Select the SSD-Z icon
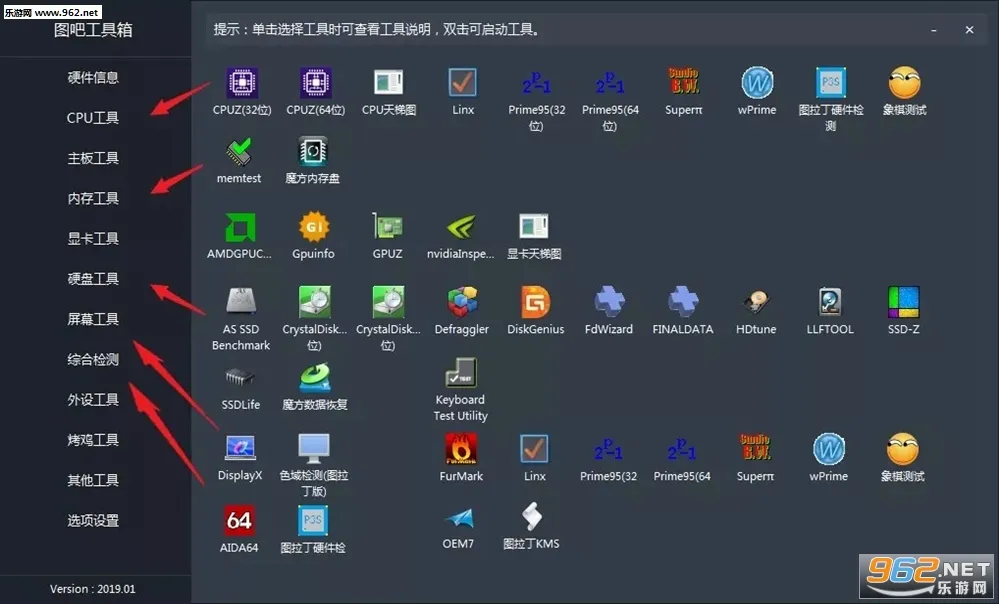This screenshot has width=999, height=604. 903,303
